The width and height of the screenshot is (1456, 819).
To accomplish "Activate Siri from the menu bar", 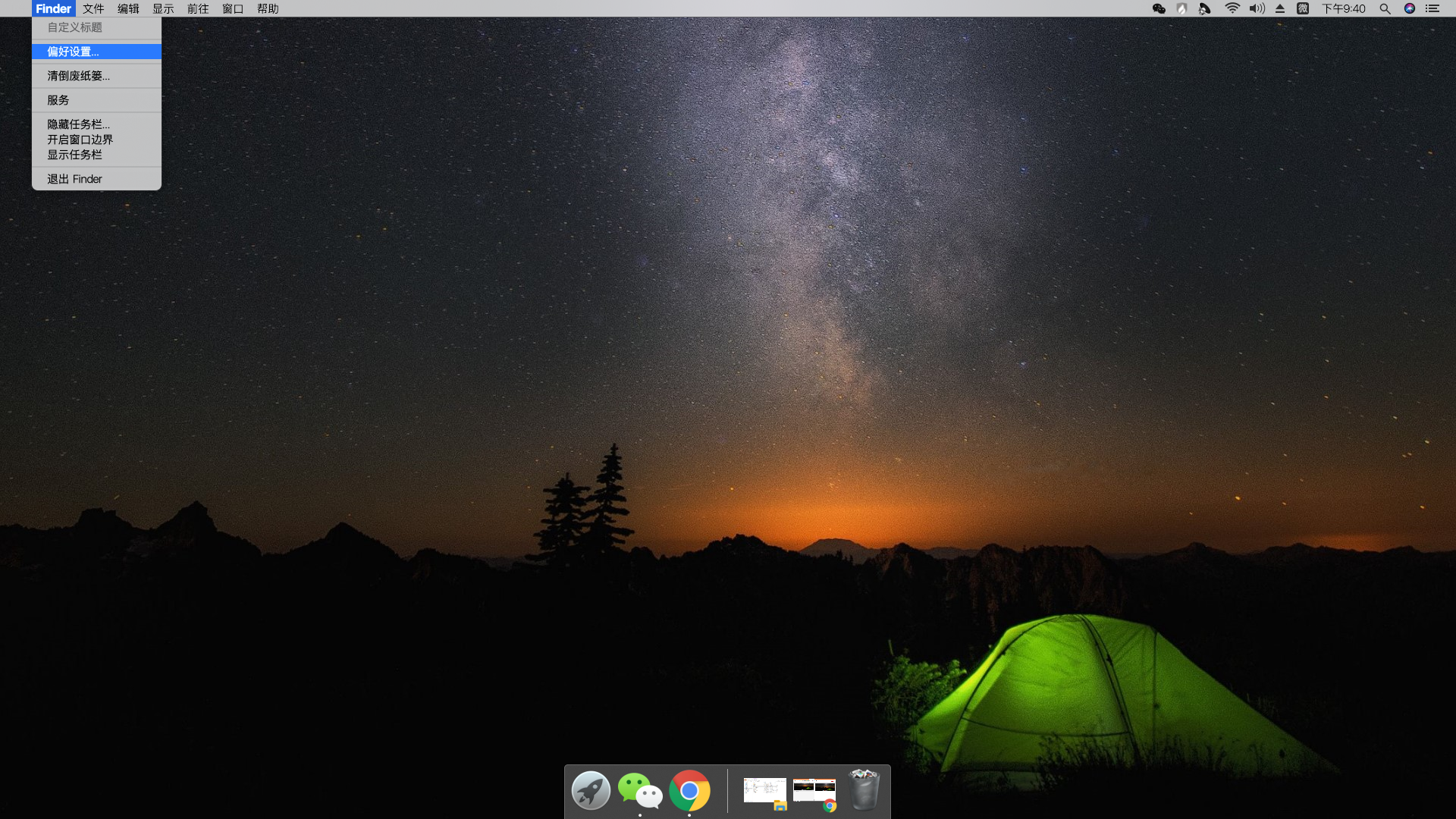I will 1410,9.
